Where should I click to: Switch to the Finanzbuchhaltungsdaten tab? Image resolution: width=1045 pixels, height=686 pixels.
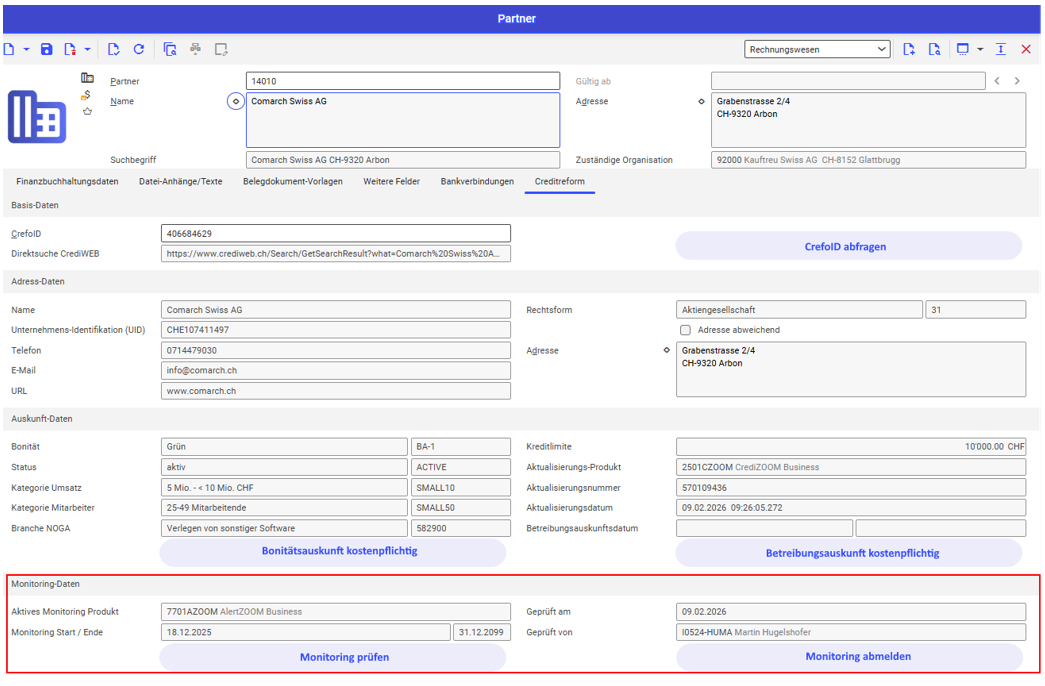tap(67, 182)
